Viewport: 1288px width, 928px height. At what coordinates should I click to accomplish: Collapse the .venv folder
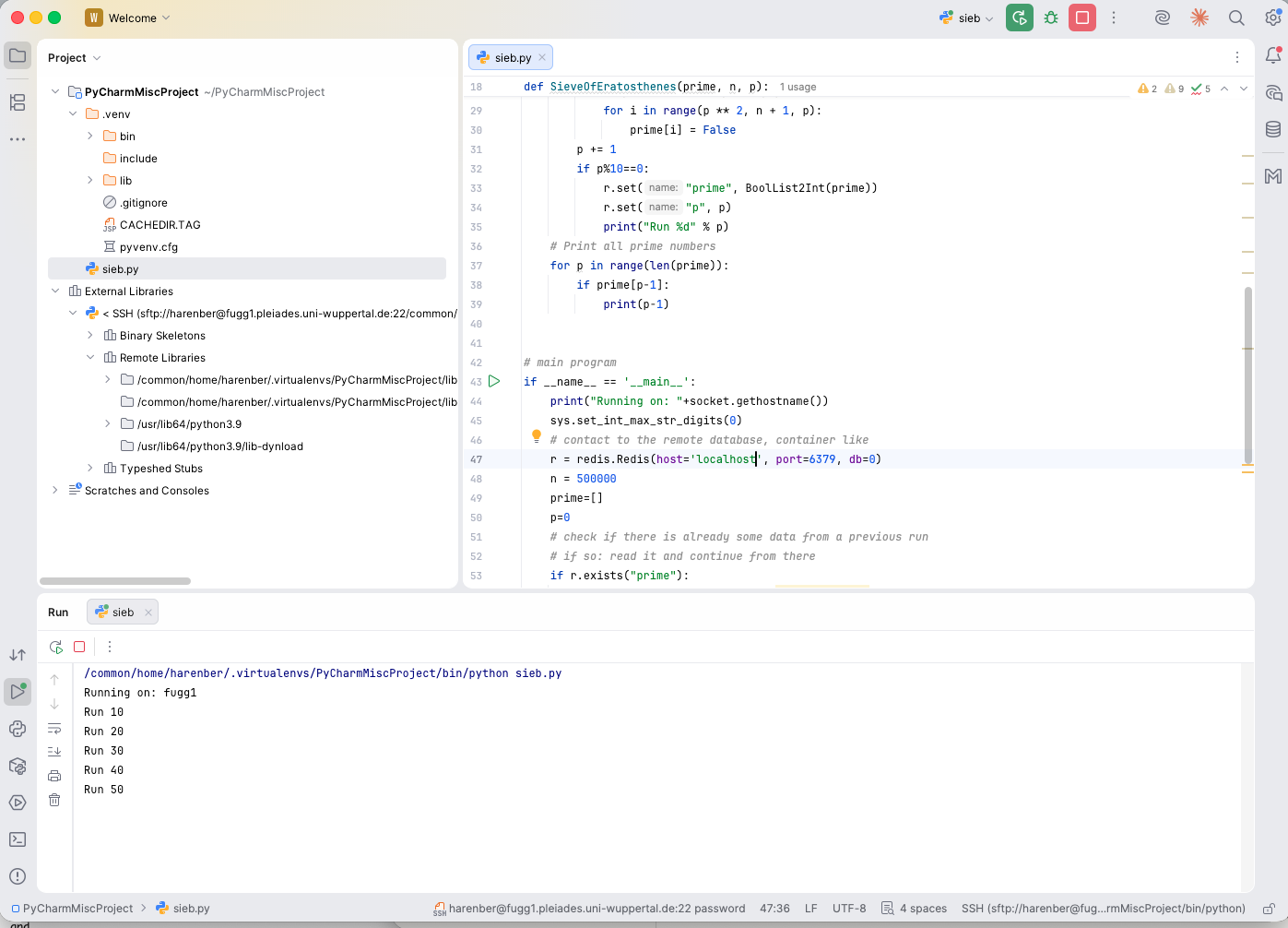point(73,113)
